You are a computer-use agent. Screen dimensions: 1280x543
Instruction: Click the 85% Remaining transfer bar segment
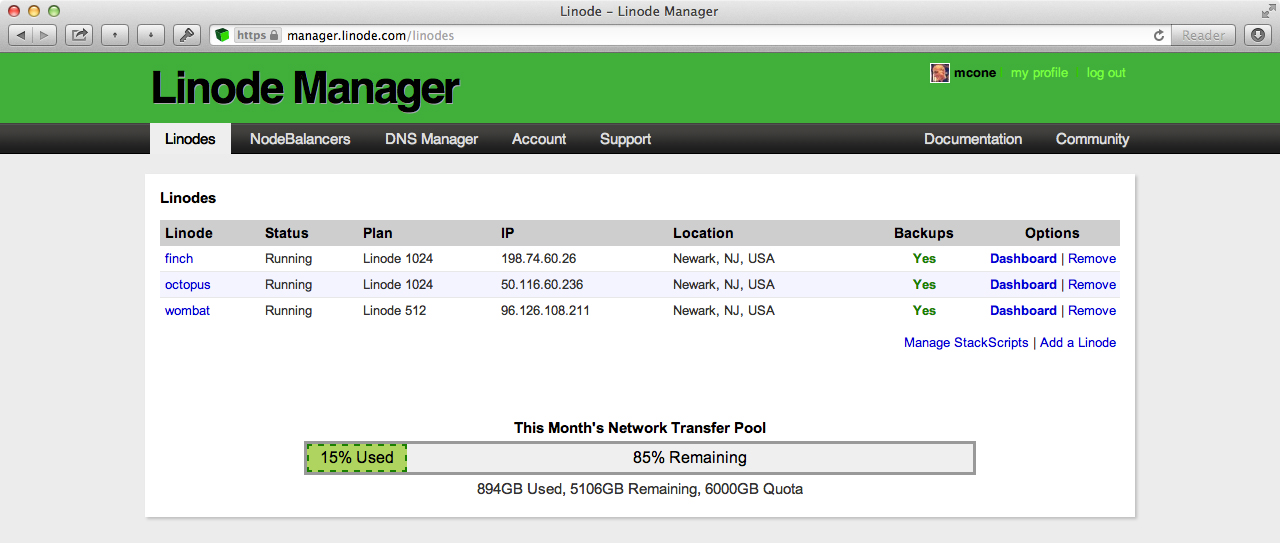pyautogui.click(x=690, y=458)
